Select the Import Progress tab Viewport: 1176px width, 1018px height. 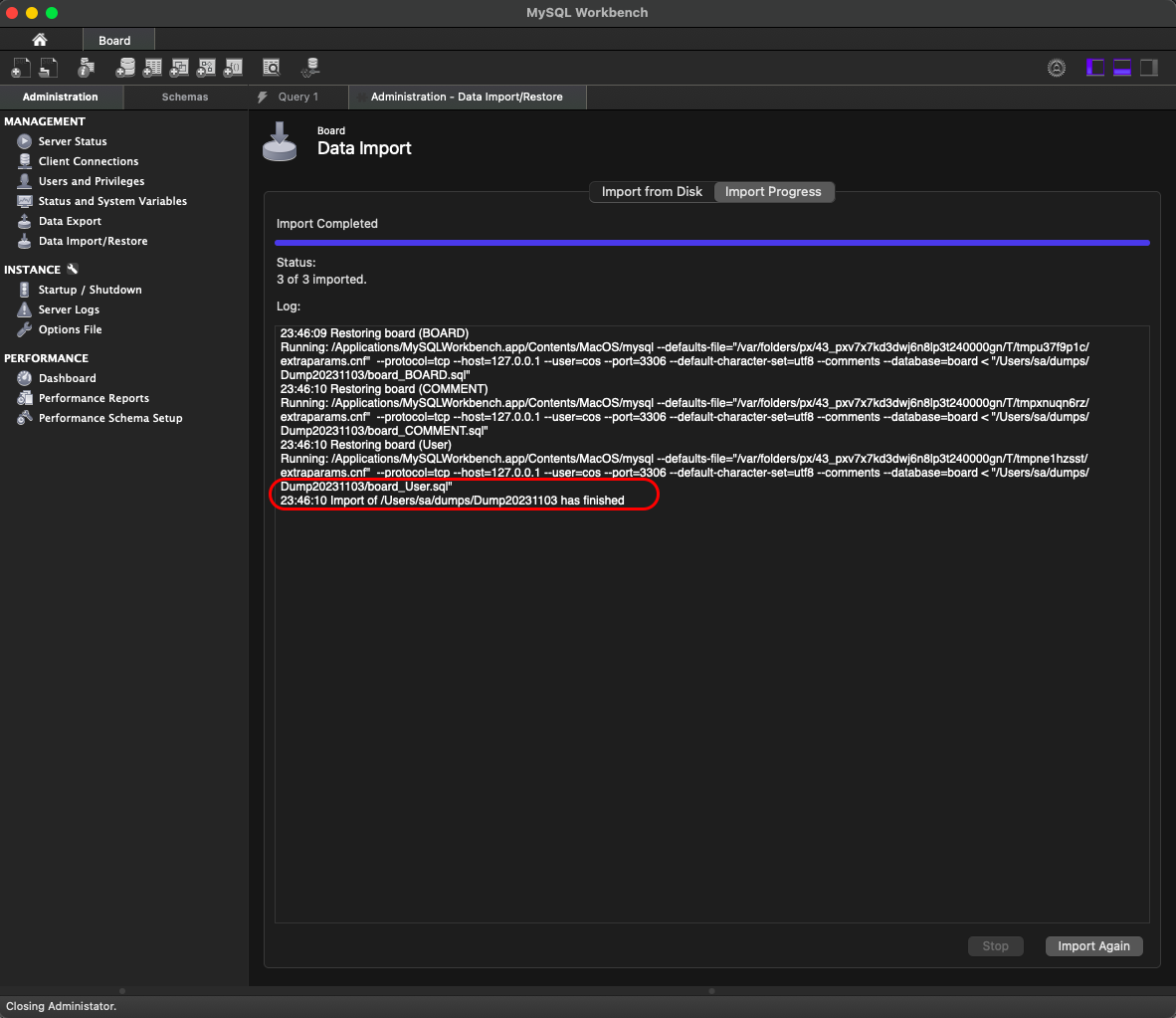point(773,191)
